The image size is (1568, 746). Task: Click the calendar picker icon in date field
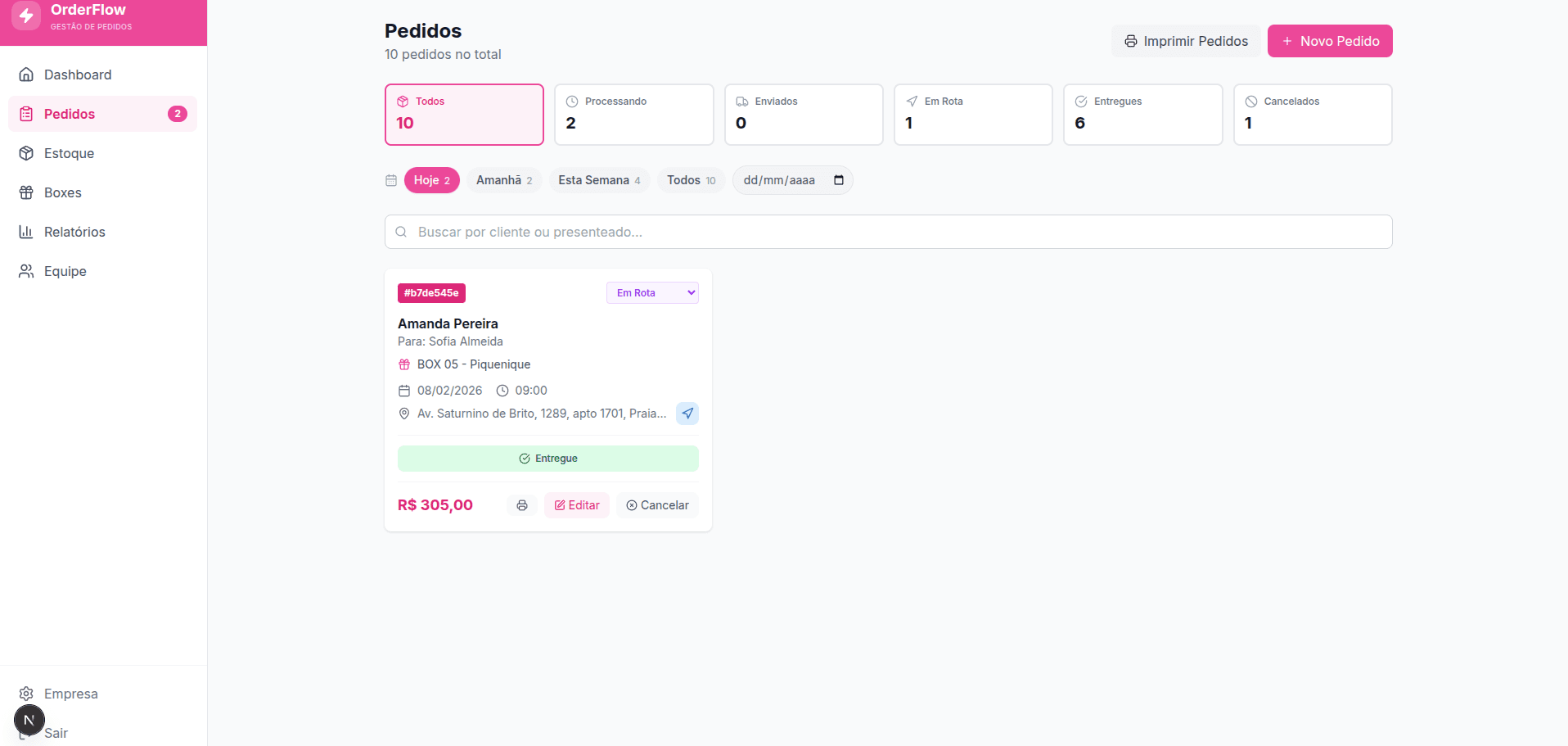[838, 180]
